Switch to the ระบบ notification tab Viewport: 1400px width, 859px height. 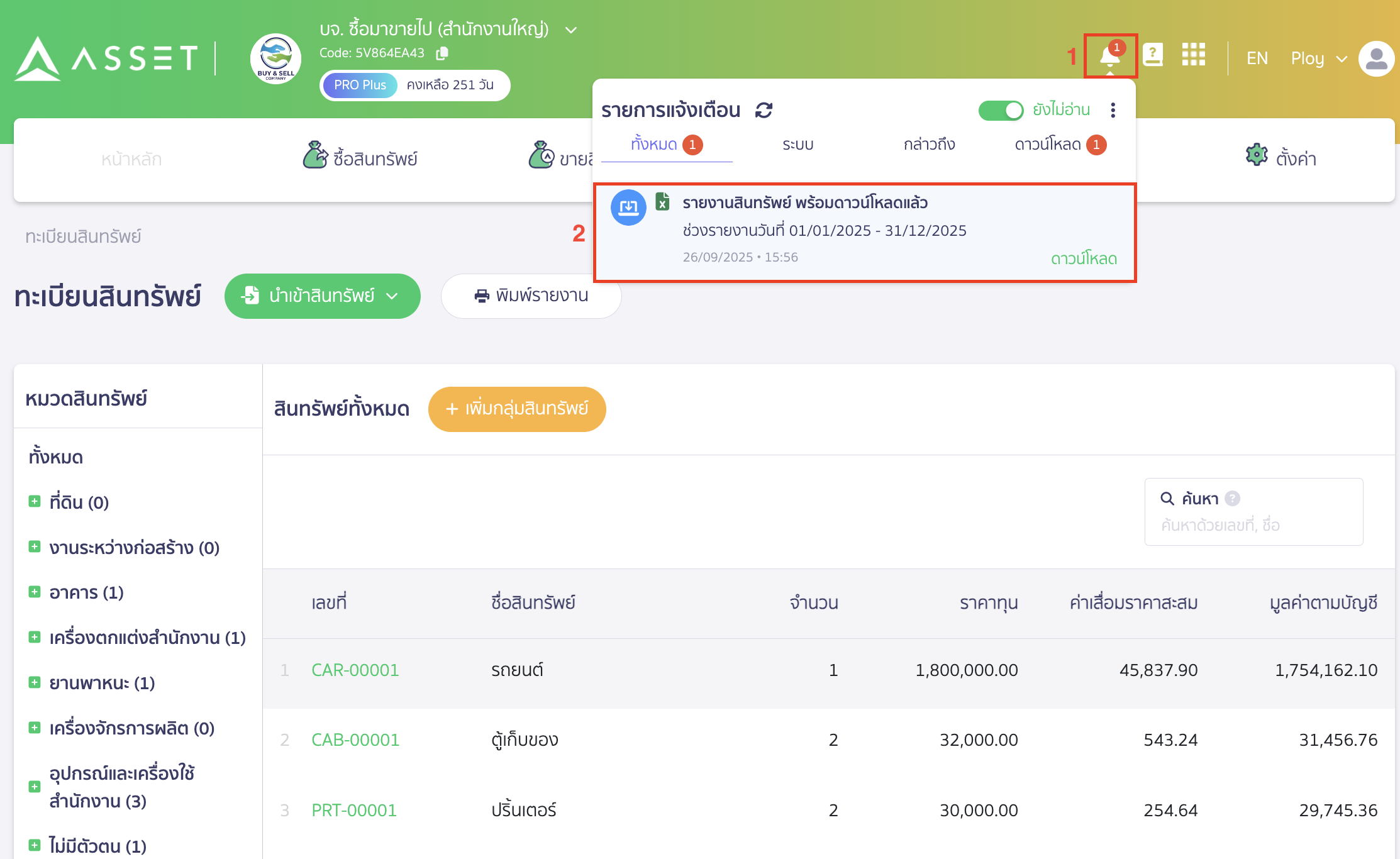pos(797,144)
